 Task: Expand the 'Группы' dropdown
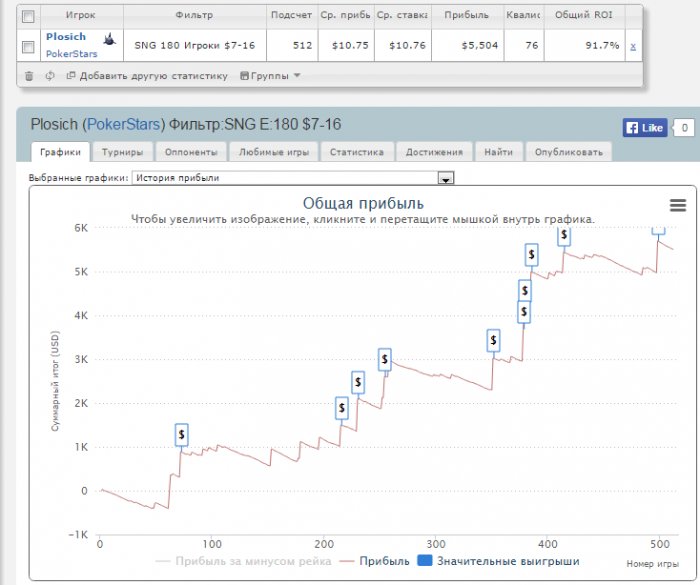269,76
